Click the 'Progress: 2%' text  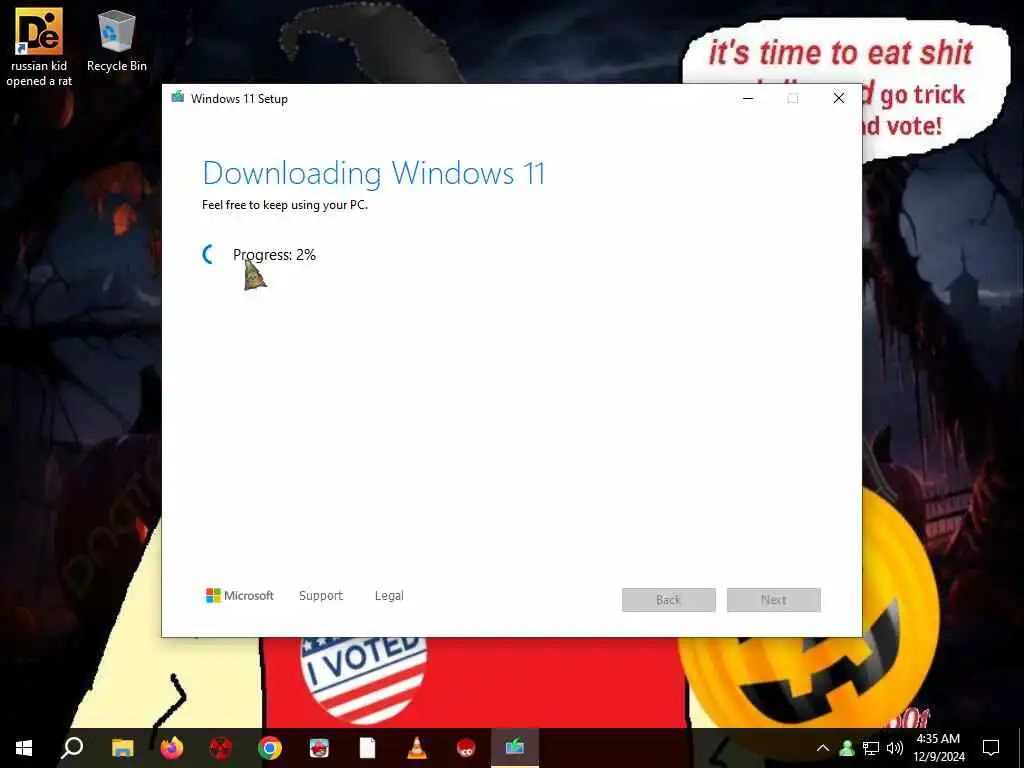(274, 255)
